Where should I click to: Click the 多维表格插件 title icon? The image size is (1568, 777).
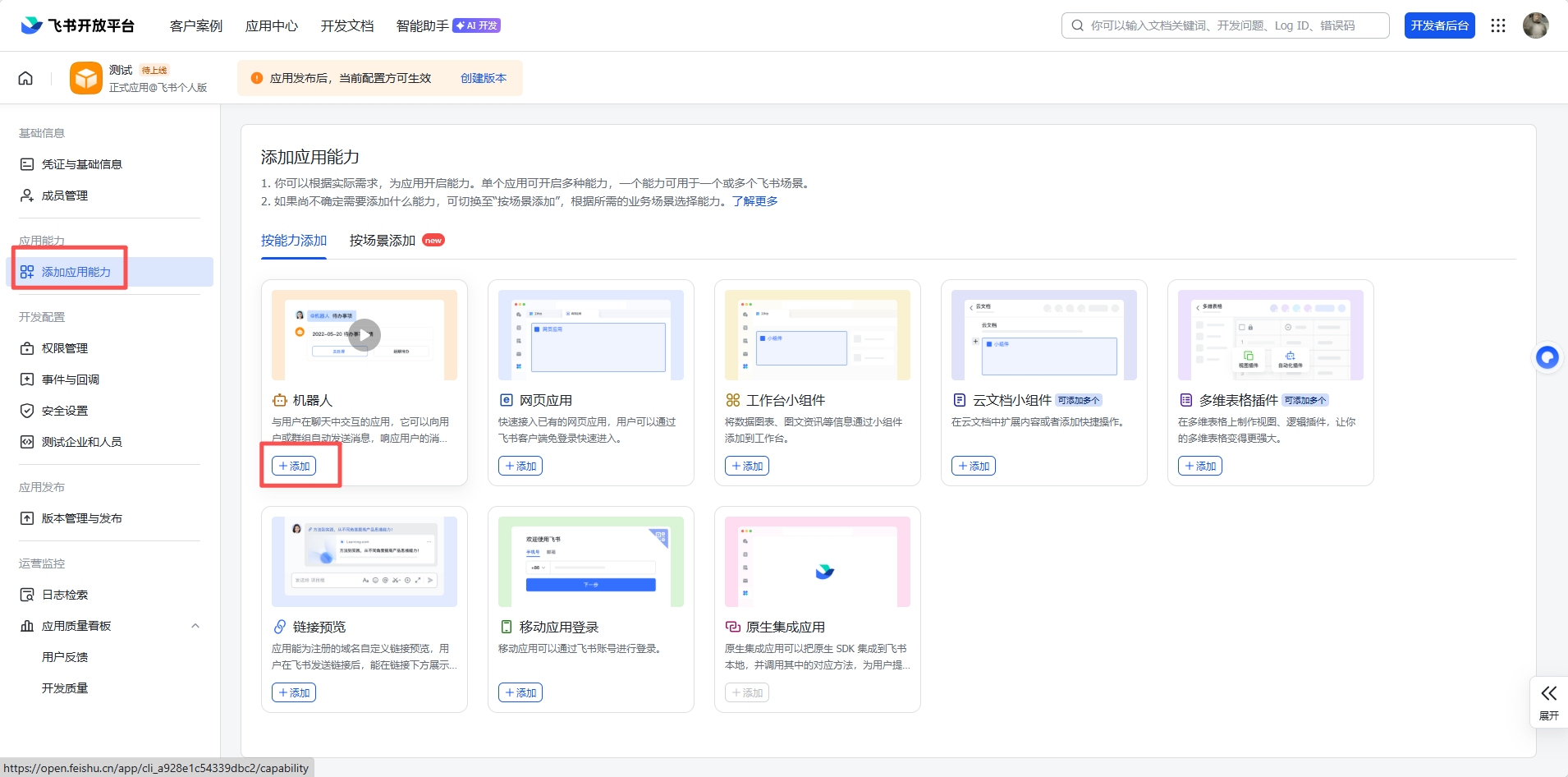coord(1186,400)
